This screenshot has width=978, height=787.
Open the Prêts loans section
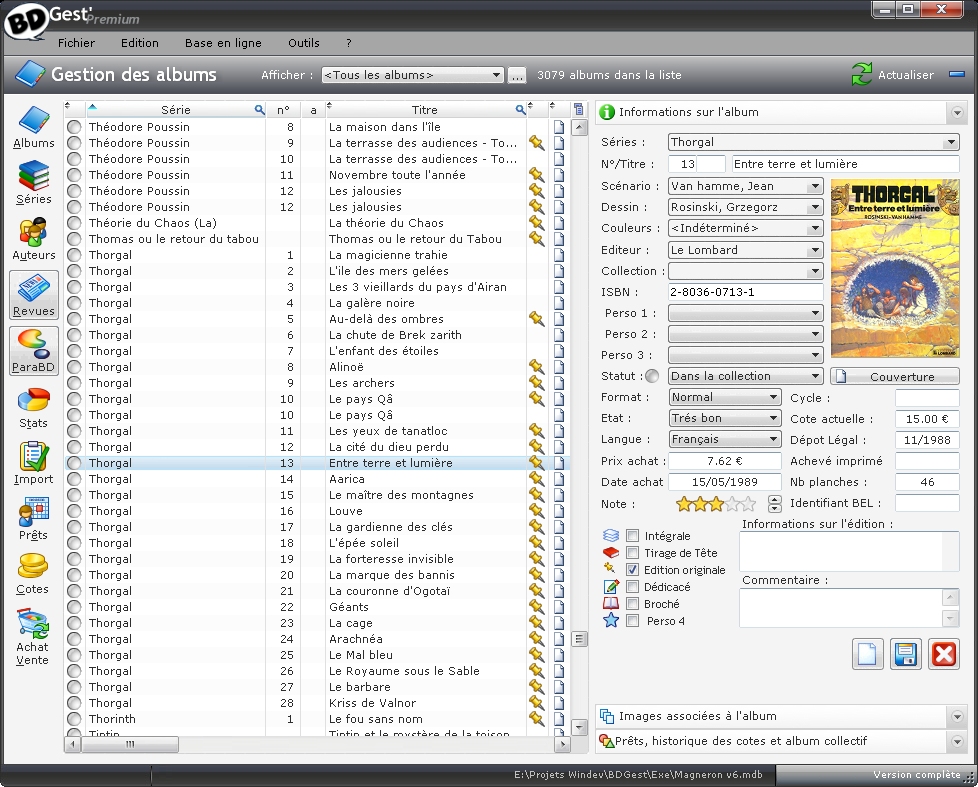[34, 519]
